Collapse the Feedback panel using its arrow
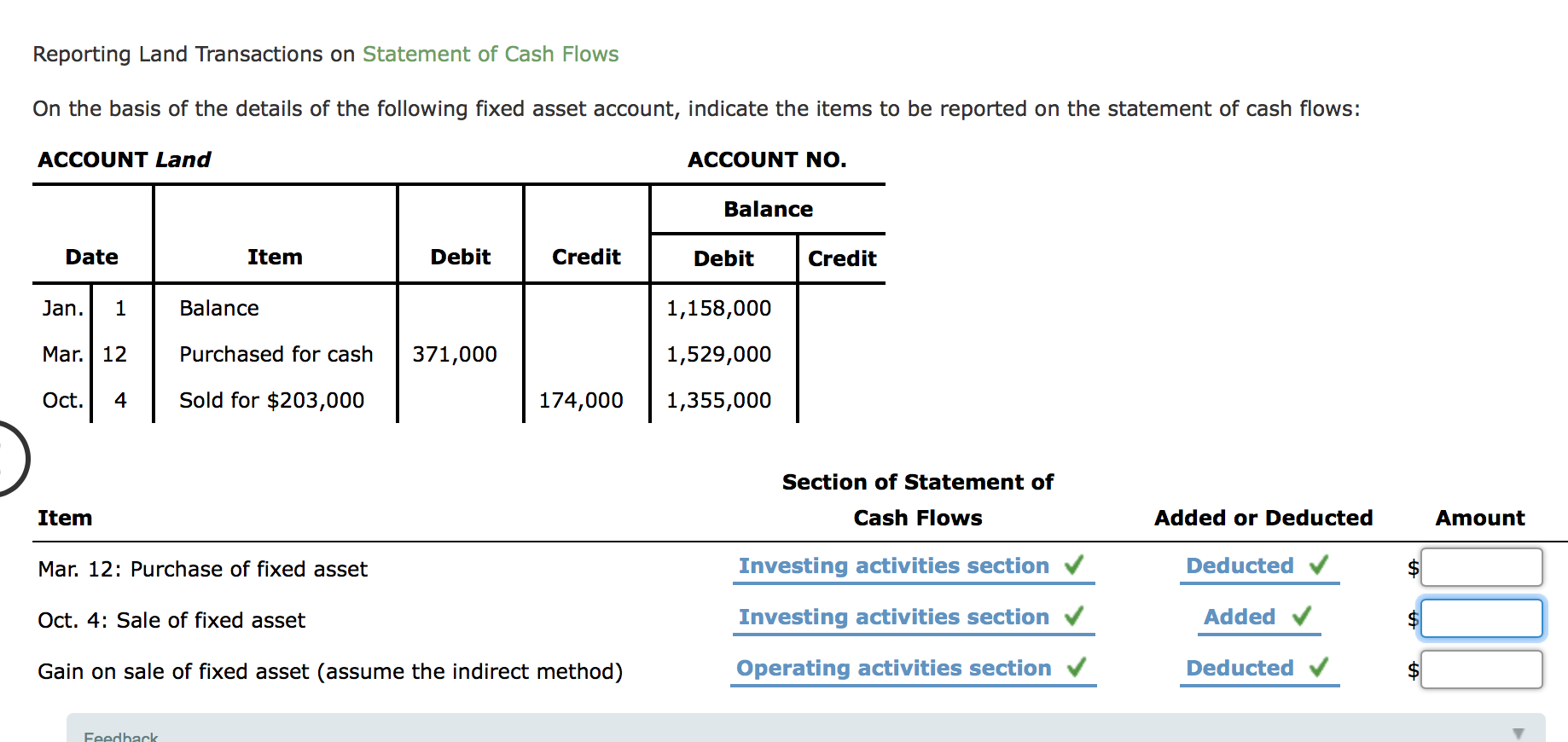 (1518, 733)
